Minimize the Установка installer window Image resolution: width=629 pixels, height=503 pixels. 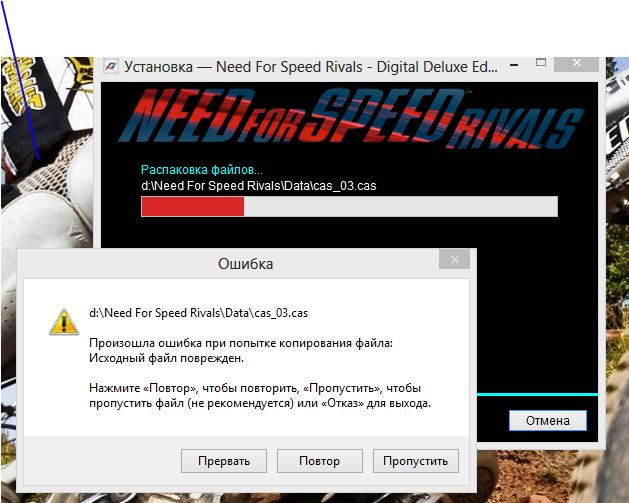[515, 64]
